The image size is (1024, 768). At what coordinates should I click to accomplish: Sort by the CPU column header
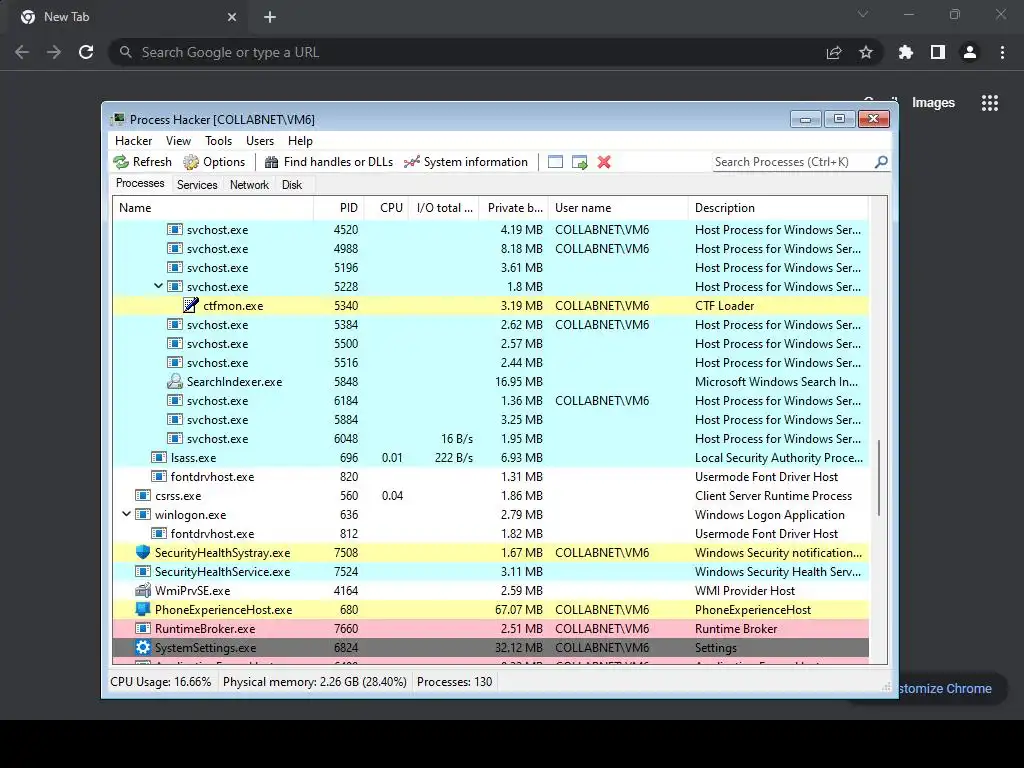pos(387,208)
